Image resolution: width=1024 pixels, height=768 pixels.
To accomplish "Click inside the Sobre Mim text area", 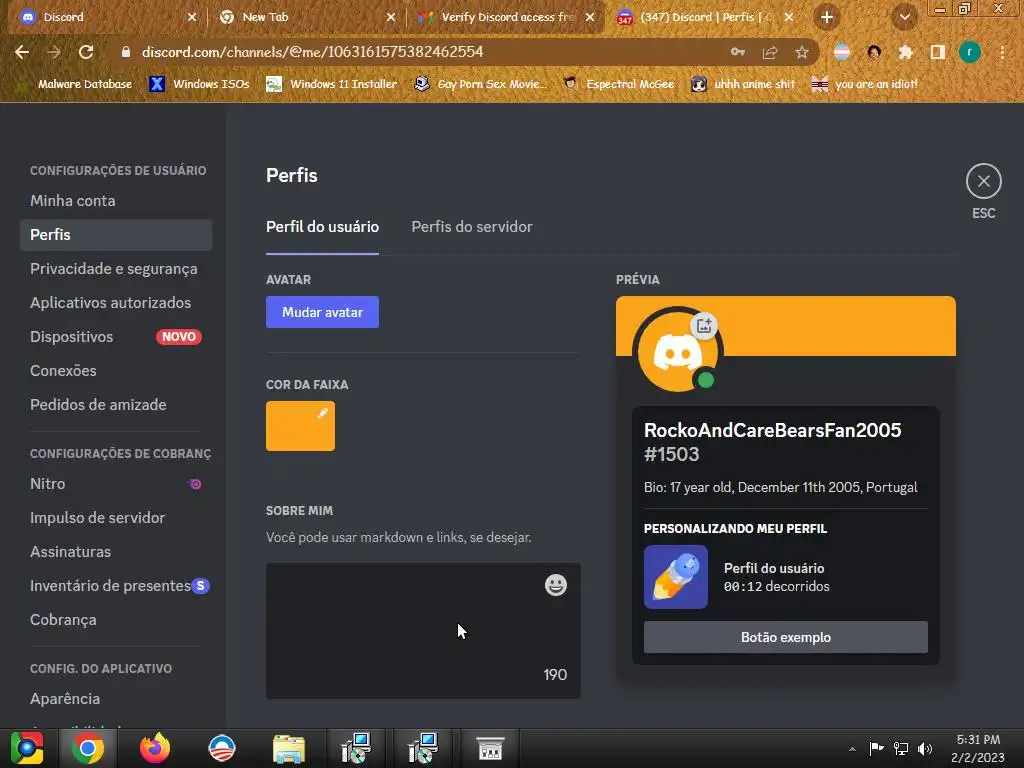I will pos(423,631).
